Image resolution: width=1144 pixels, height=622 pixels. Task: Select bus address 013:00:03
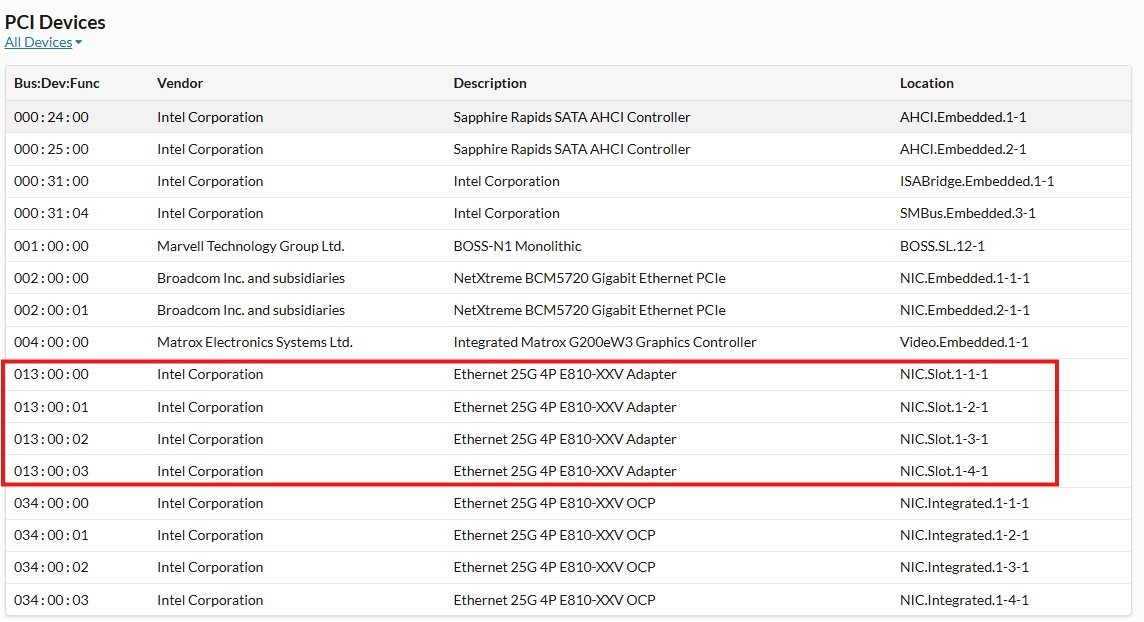point(51,472)
